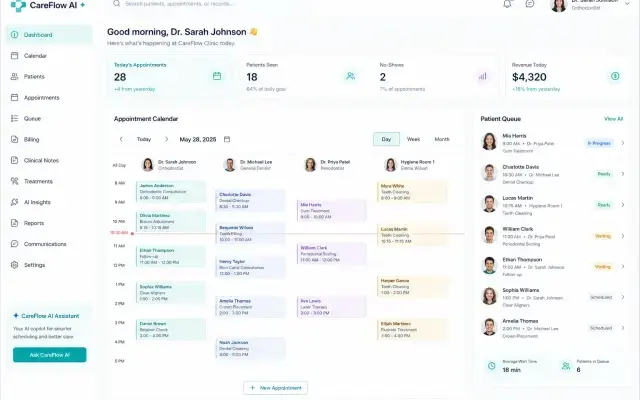The image size is (640, 400).
Task: Click Ready badge for Charlotte Davis
Action: click(604, 174)
